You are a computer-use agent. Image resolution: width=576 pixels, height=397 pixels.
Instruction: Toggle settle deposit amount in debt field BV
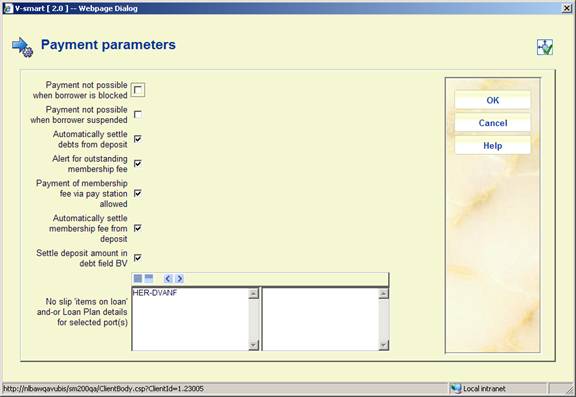138,258
